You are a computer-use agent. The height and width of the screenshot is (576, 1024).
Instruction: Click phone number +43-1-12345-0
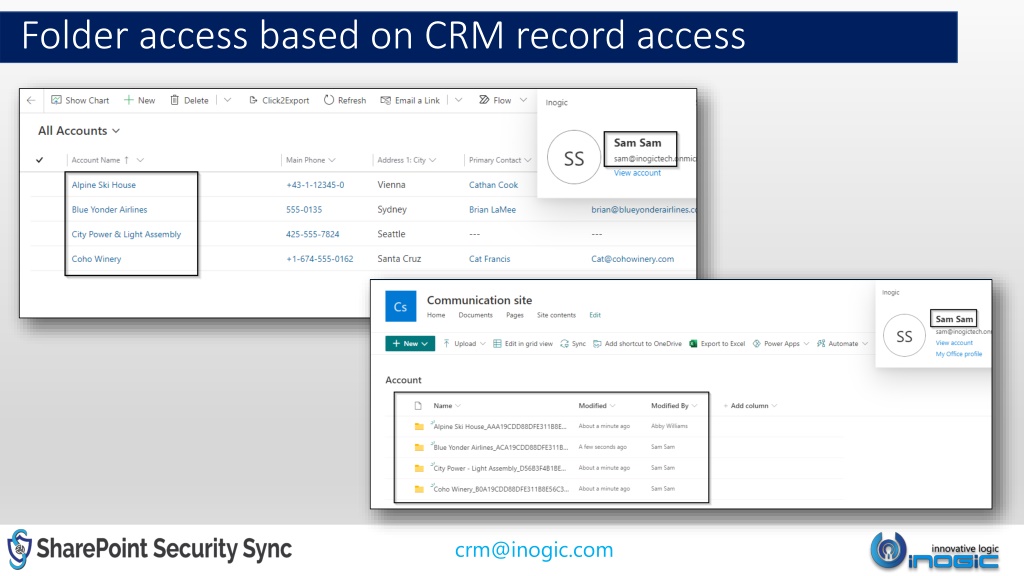(x=315, y=185)
